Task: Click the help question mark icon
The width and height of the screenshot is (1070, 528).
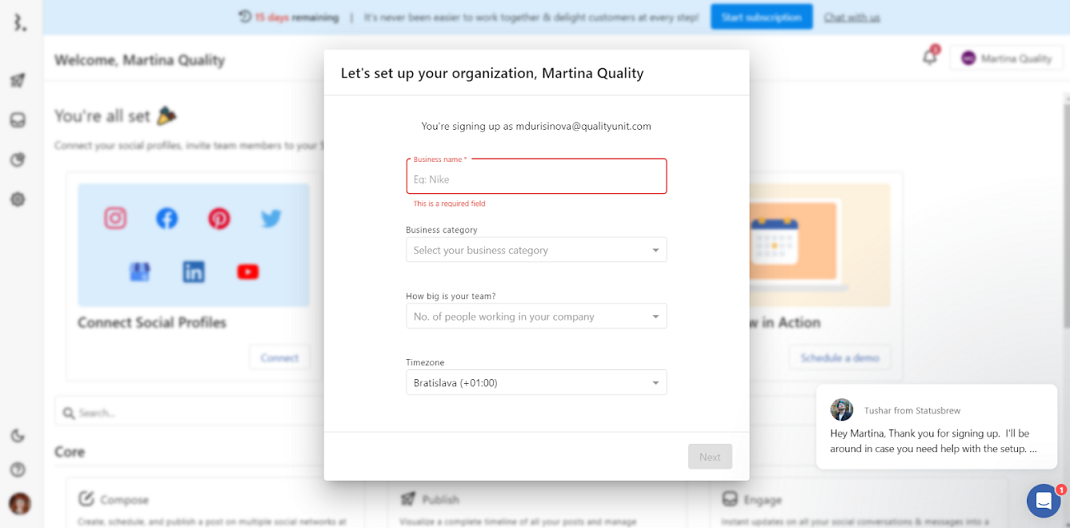Action: tap(18, 469)
